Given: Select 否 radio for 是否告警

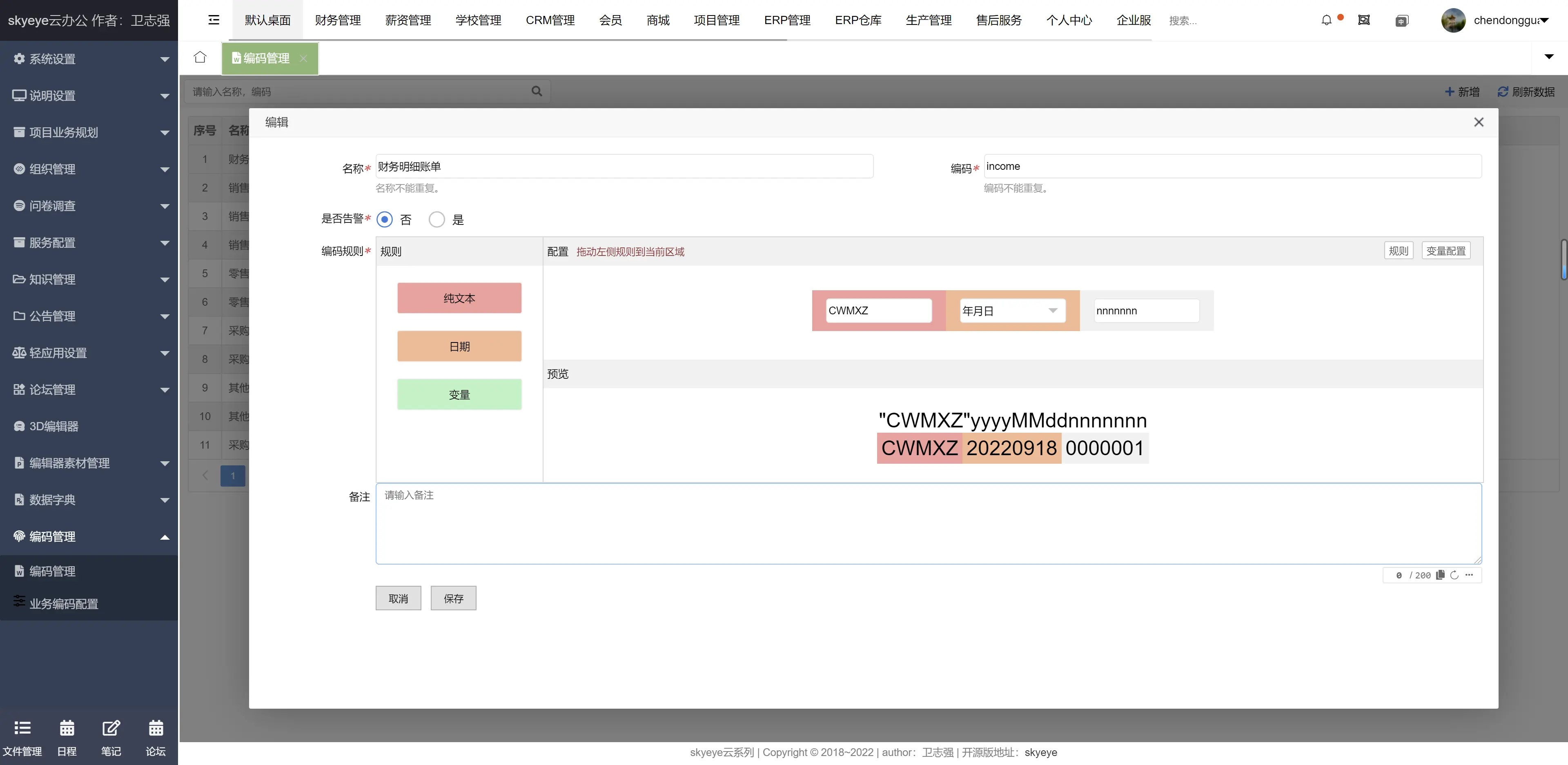Looking at the screenshot, I should [385, 220].
